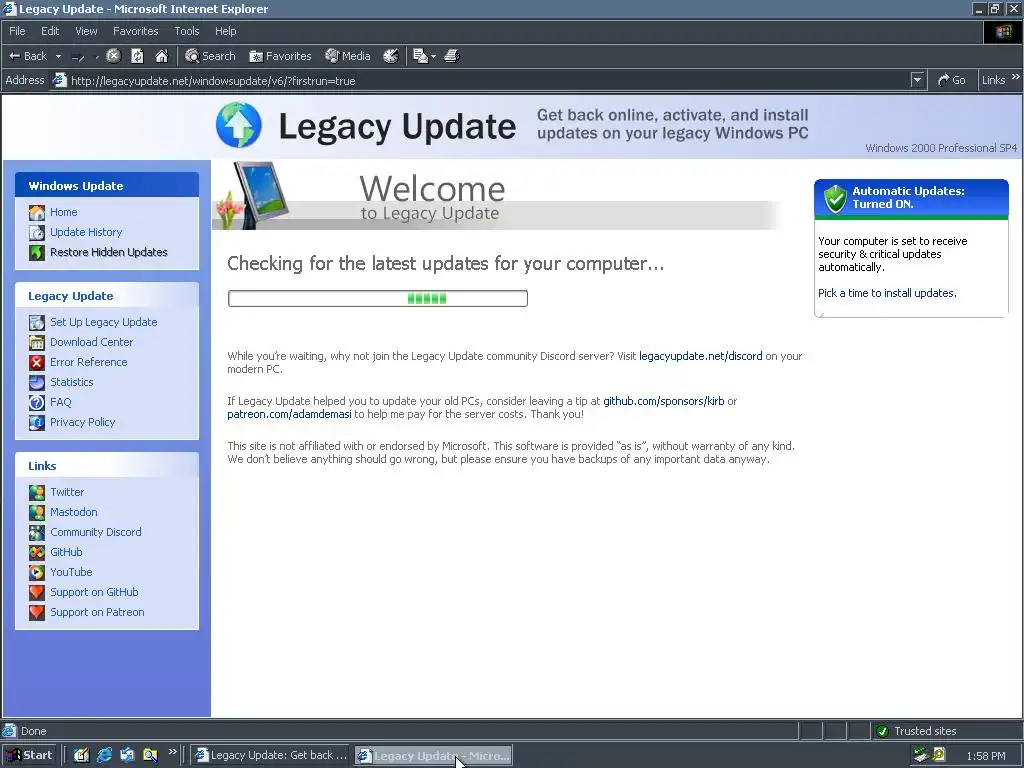
Task: Click the red X Error Reference icon
Action: tap(37, 362)
